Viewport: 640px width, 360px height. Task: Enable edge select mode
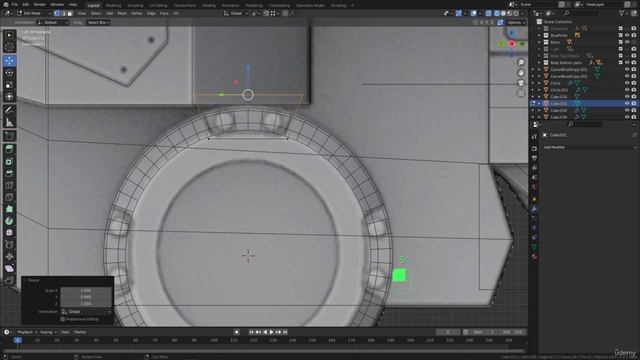click(63, 13)
